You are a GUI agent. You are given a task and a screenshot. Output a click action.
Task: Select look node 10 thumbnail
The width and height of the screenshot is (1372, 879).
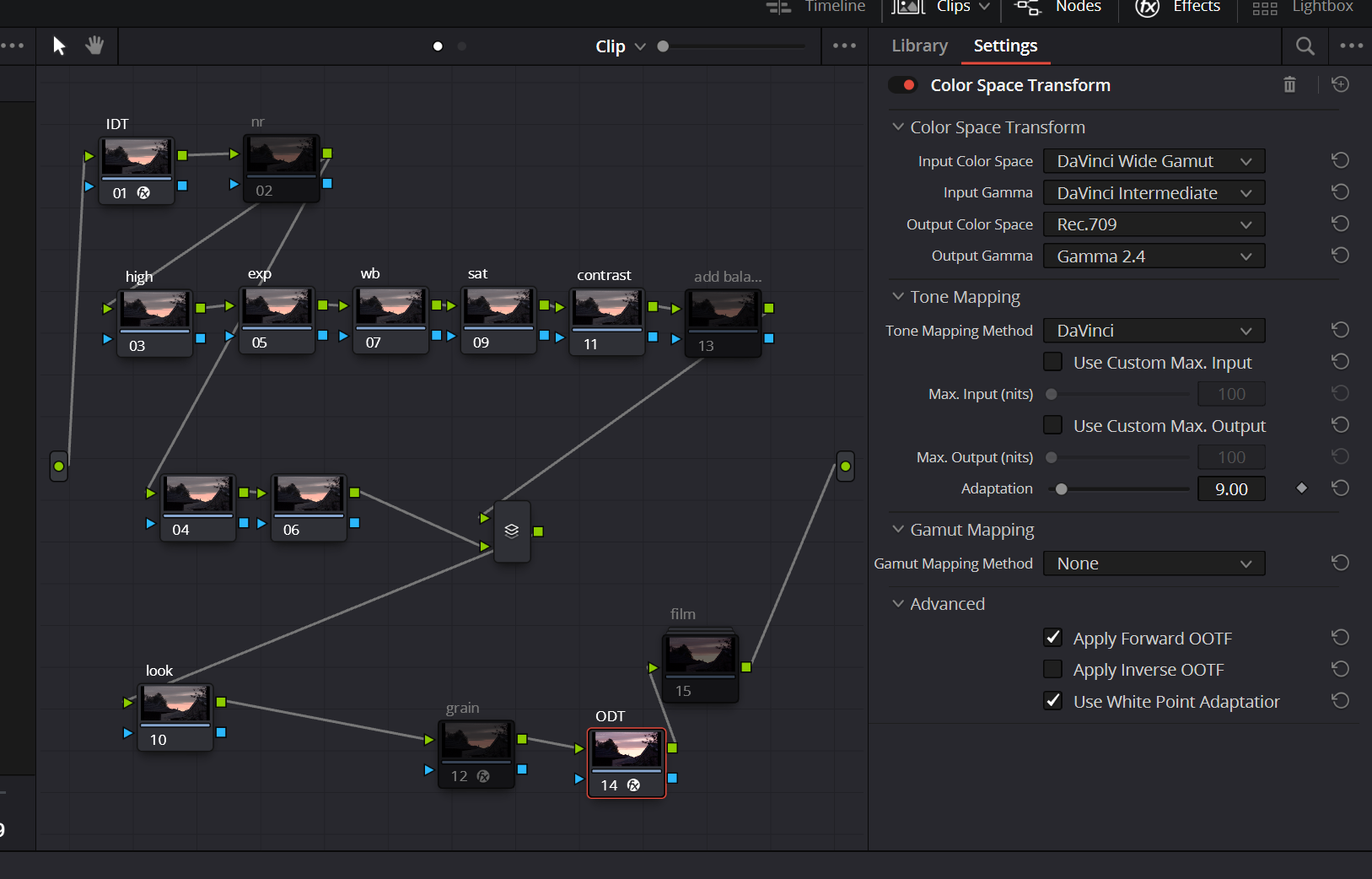(x=175, y=704)
